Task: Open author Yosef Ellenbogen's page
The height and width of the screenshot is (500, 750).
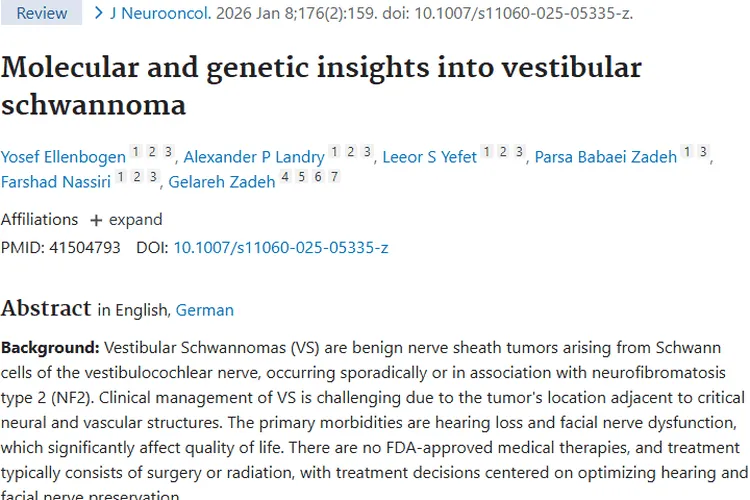Action: [63, 156]
